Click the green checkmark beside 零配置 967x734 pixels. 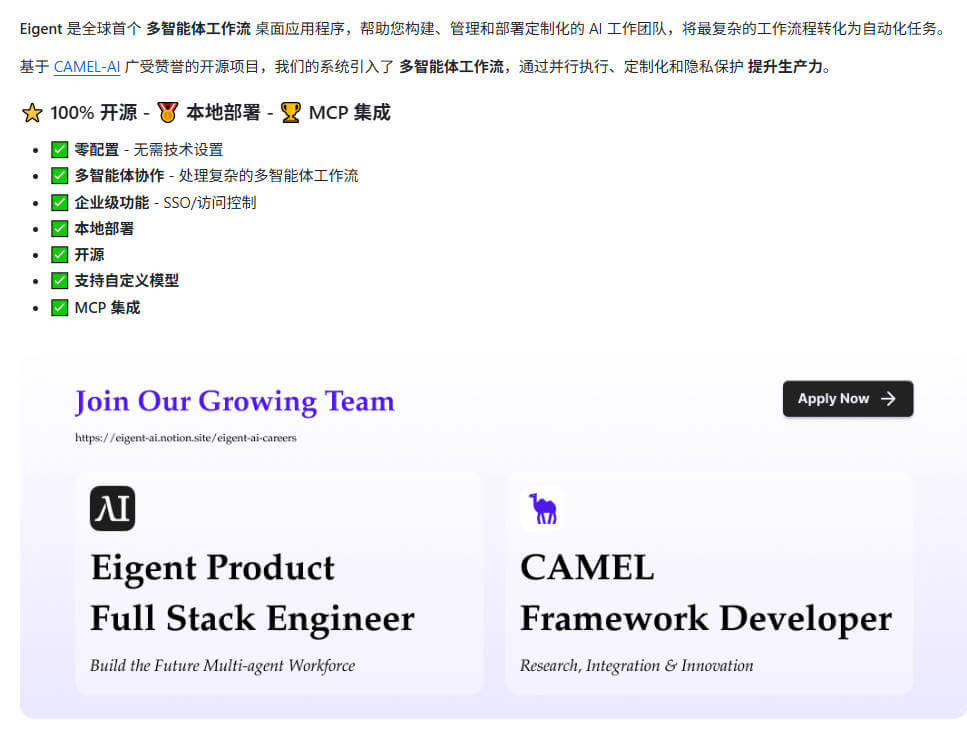(60, 149)
